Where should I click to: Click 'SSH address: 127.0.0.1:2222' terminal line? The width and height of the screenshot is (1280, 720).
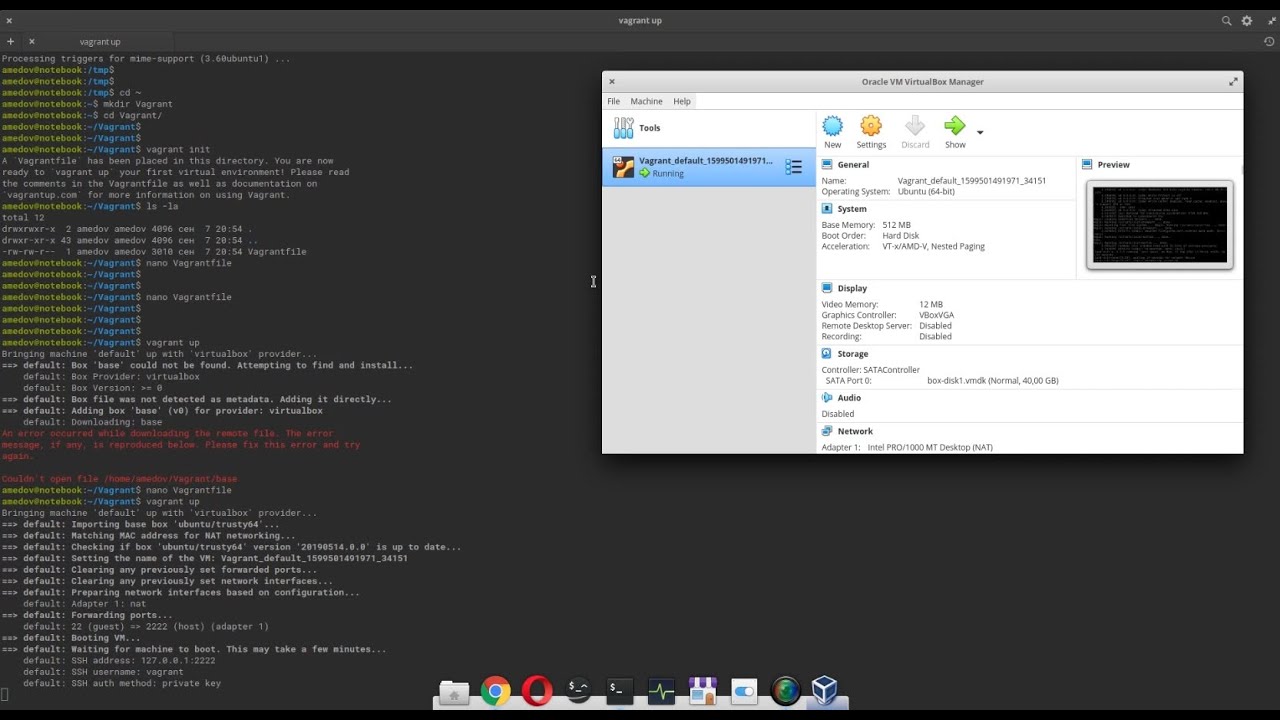pos(119,661)
